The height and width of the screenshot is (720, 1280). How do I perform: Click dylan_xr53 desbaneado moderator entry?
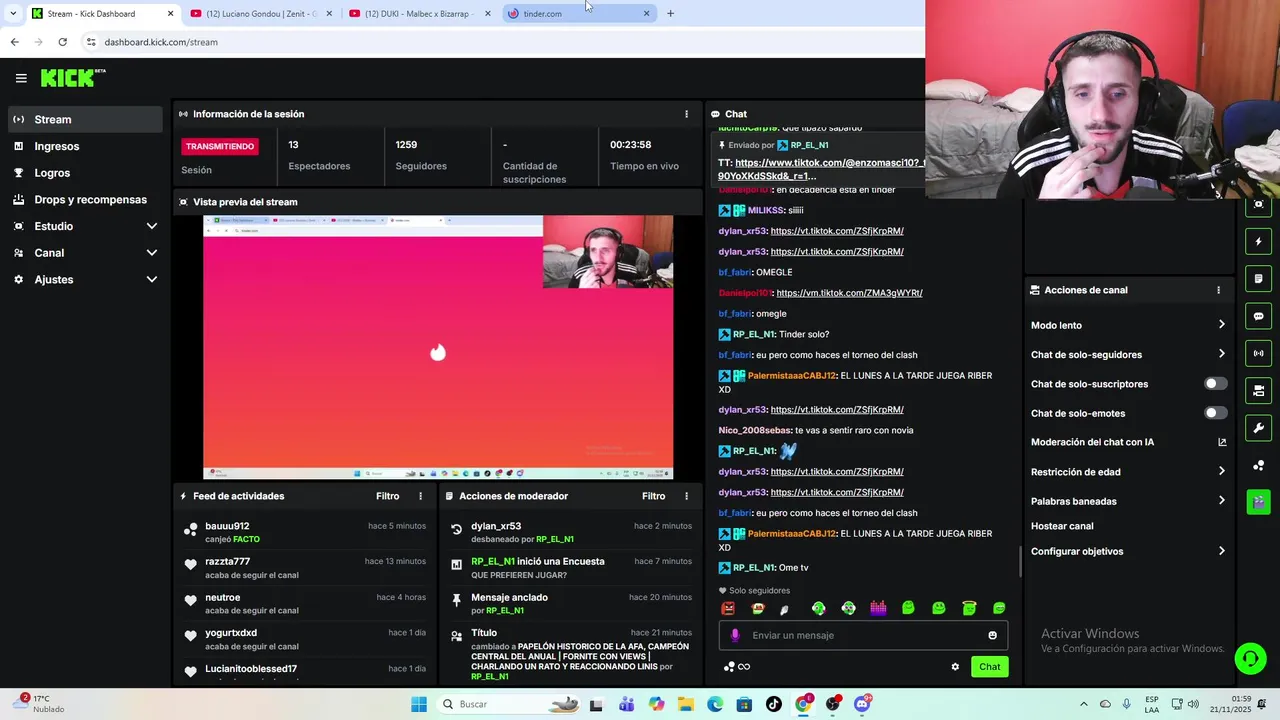[570, 532]
